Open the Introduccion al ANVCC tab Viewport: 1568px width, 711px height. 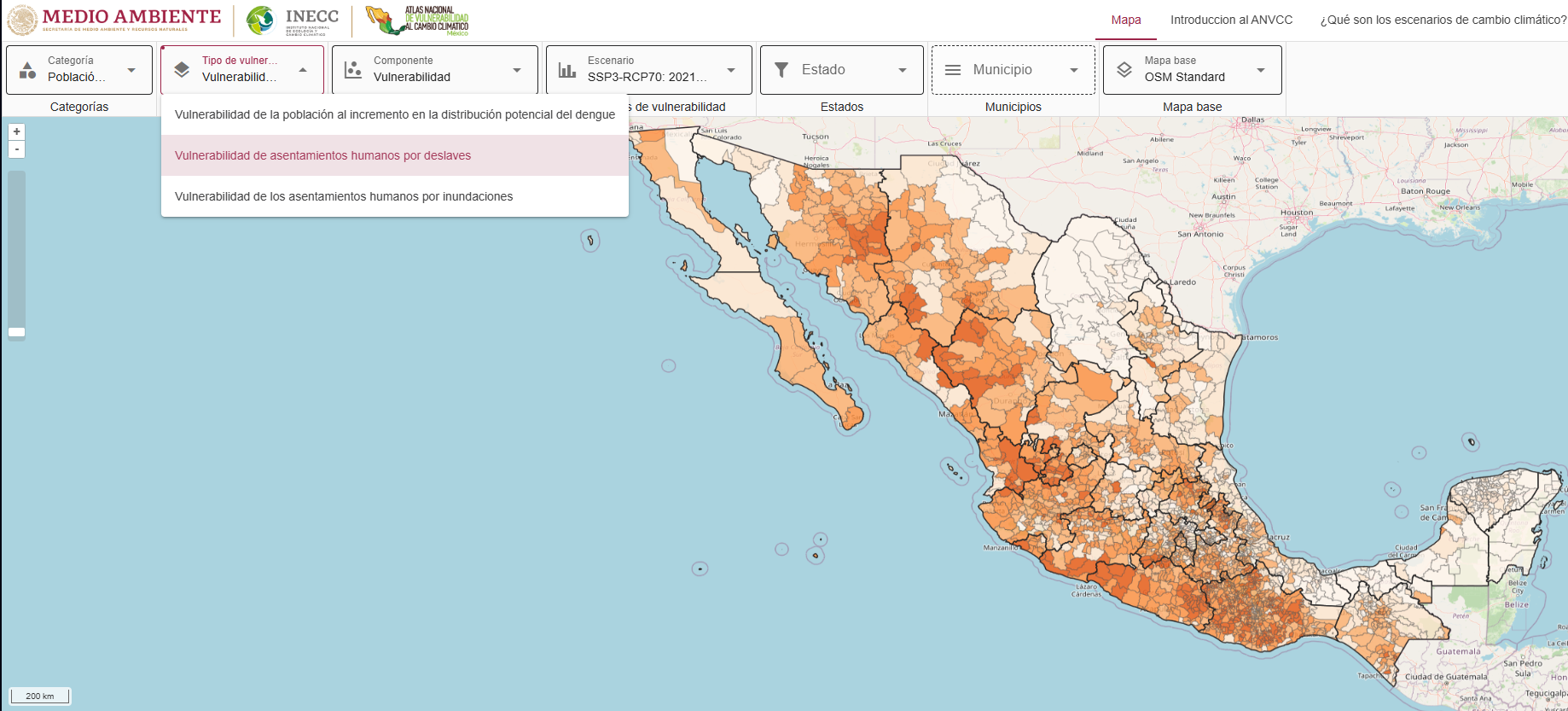pyautogui.click(x=1231, y=20)
